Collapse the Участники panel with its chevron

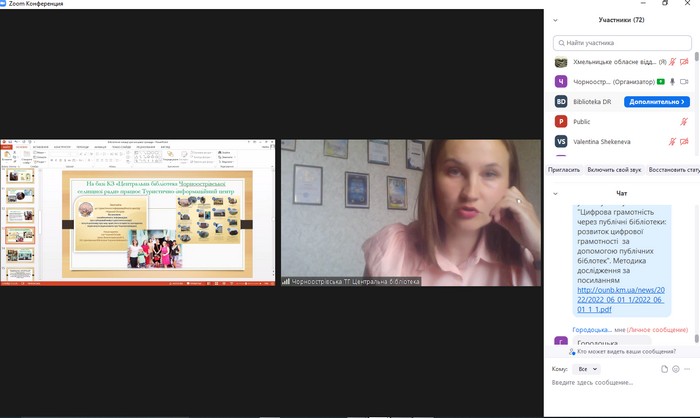tap(557, 19)
